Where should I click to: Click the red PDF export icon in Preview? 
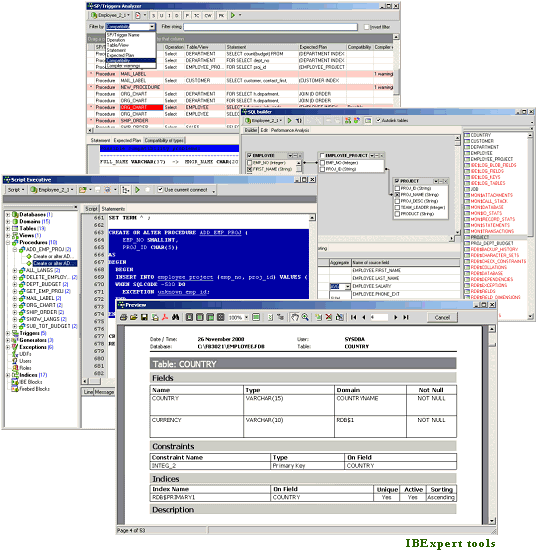(165, 318)
